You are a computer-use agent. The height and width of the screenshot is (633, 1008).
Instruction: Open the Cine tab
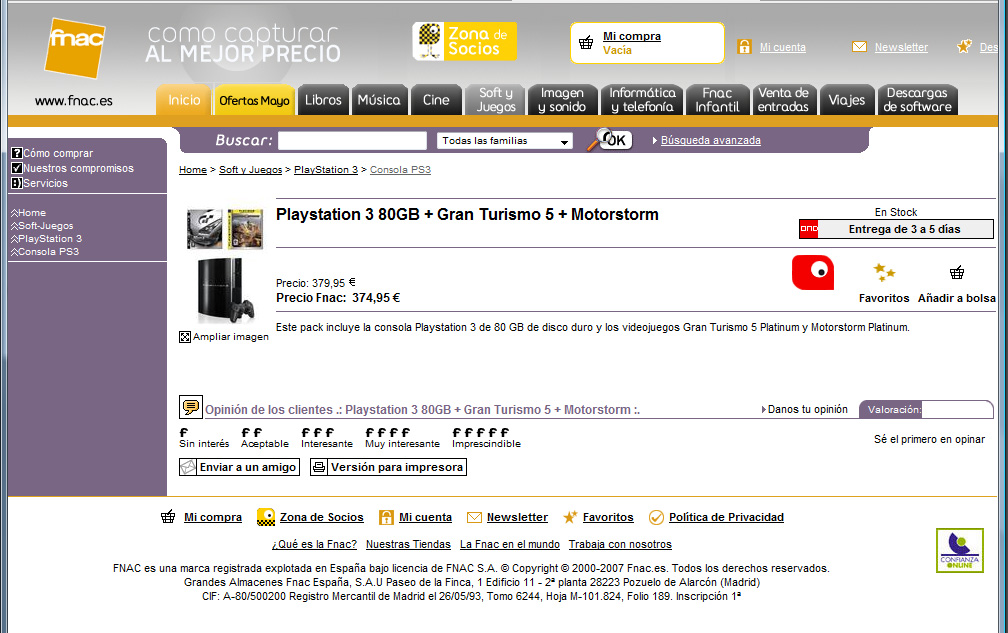pos(436,100)
